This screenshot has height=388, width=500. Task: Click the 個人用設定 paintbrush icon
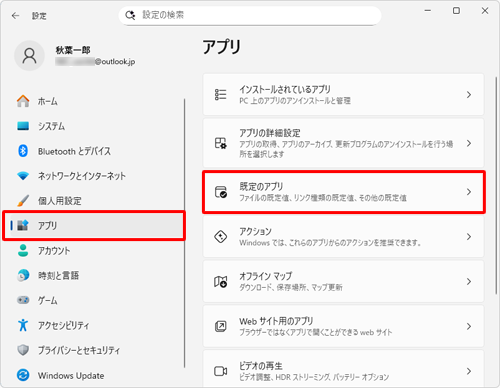pyautogui.click(x=23, y=201)
